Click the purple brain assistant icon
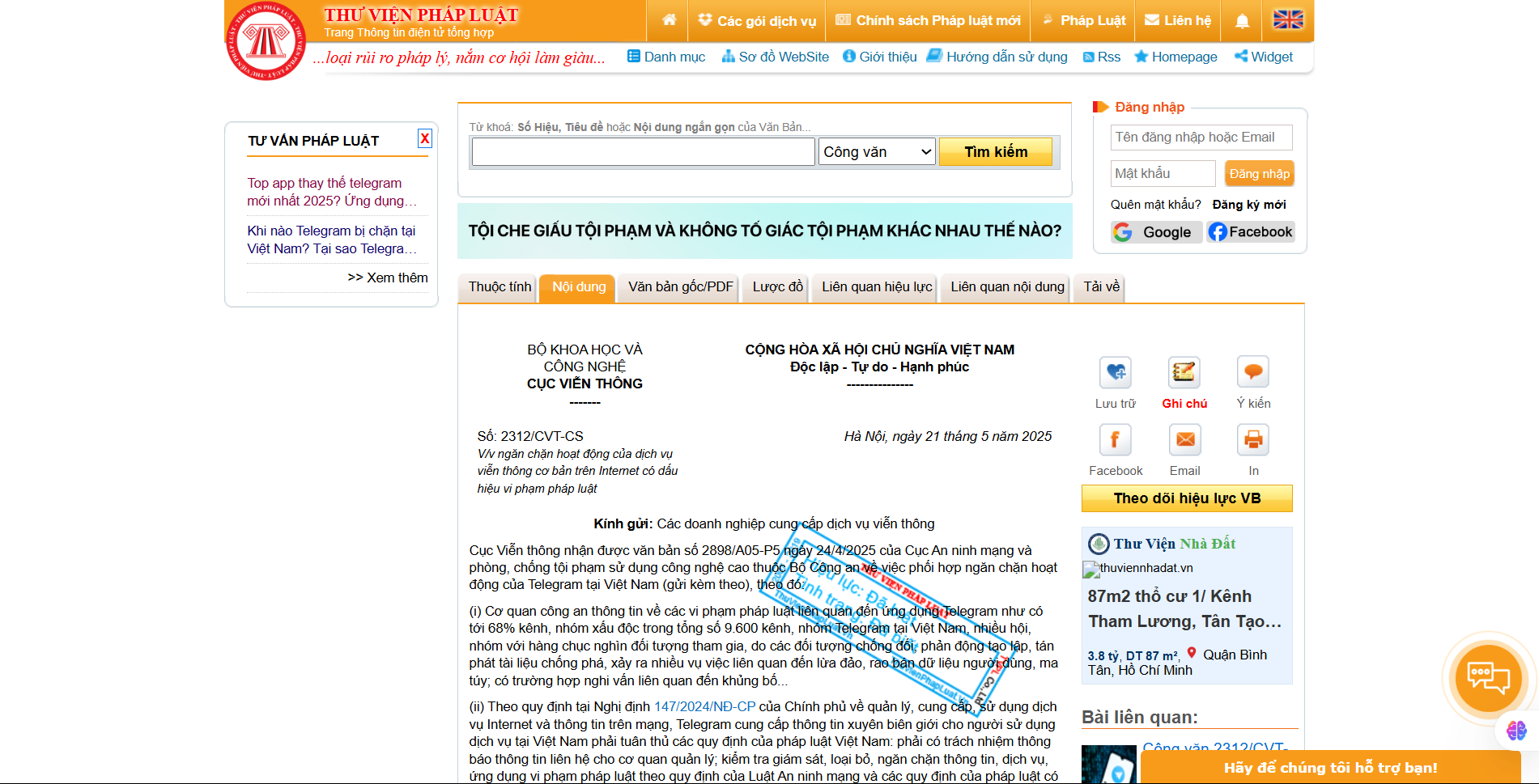The width and height of the screenshot is (1539, 784). click(x=1516, y=731)
